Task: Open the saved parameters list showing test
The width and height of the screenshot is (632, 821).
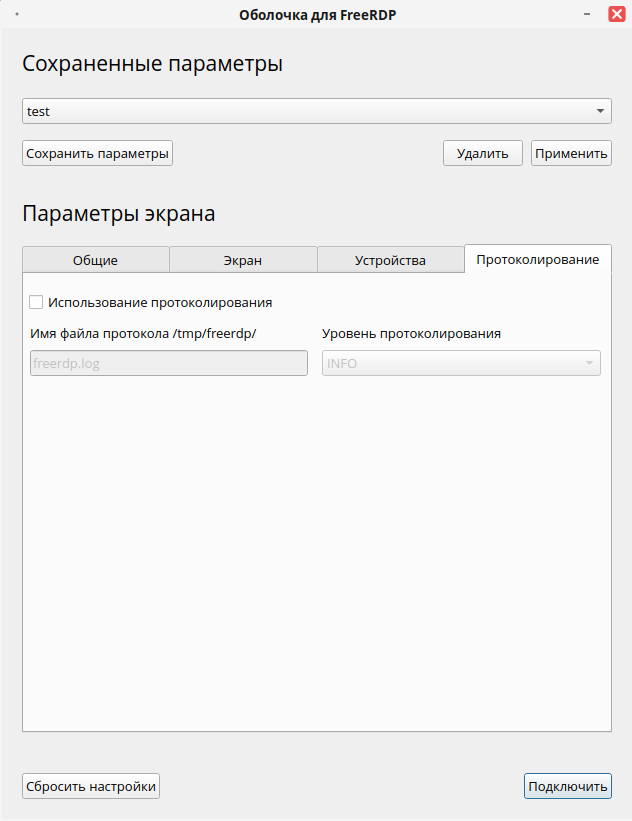Action: click(300, 111)
